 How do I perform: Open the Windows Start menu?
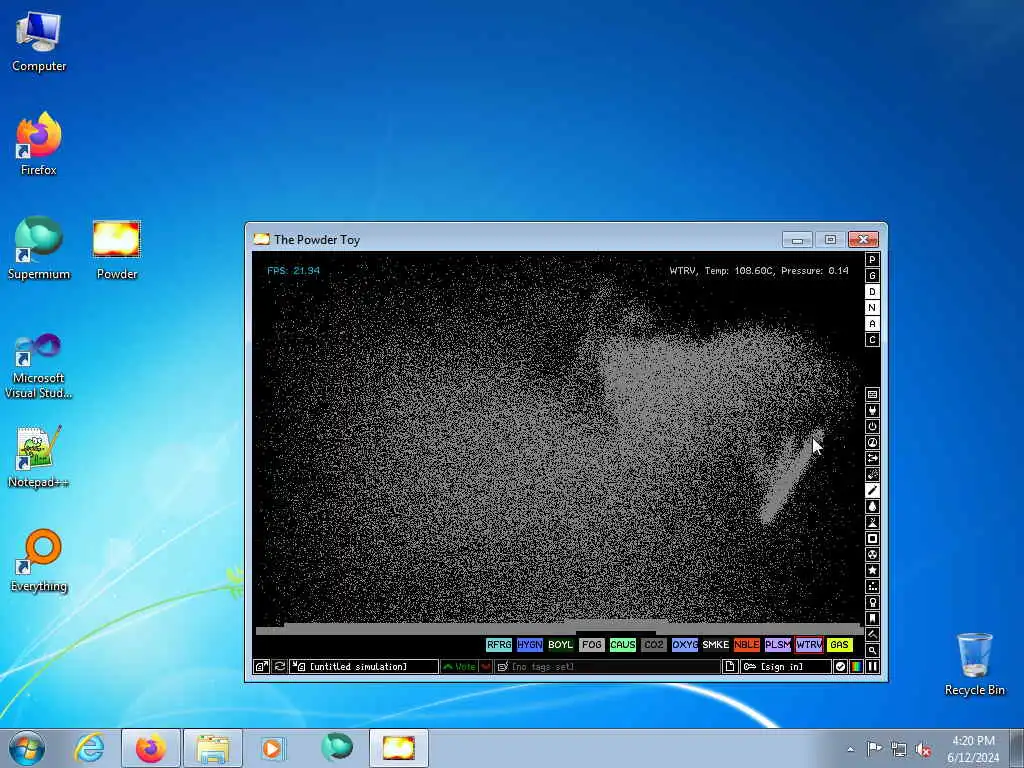27,748
